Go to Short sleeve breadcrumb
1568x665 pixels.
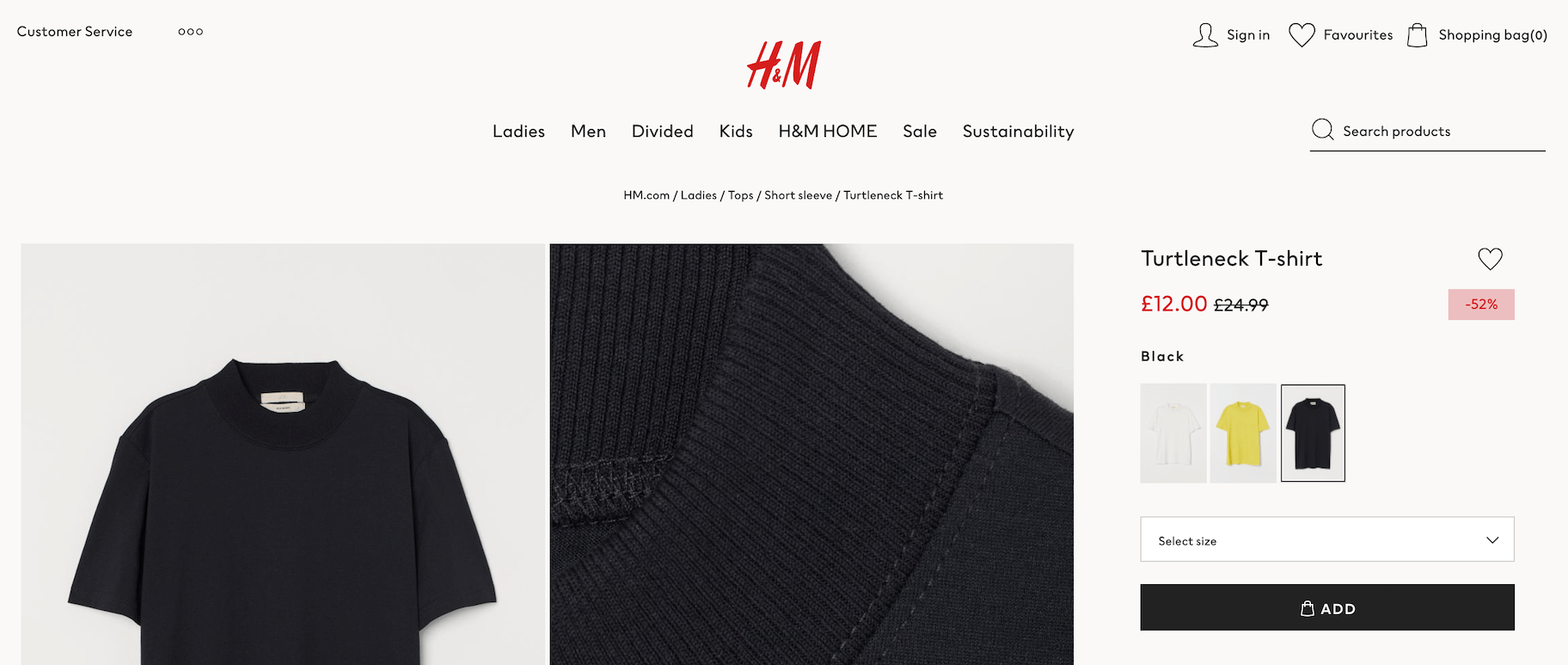pyautogui.click(x=798, y=195)
